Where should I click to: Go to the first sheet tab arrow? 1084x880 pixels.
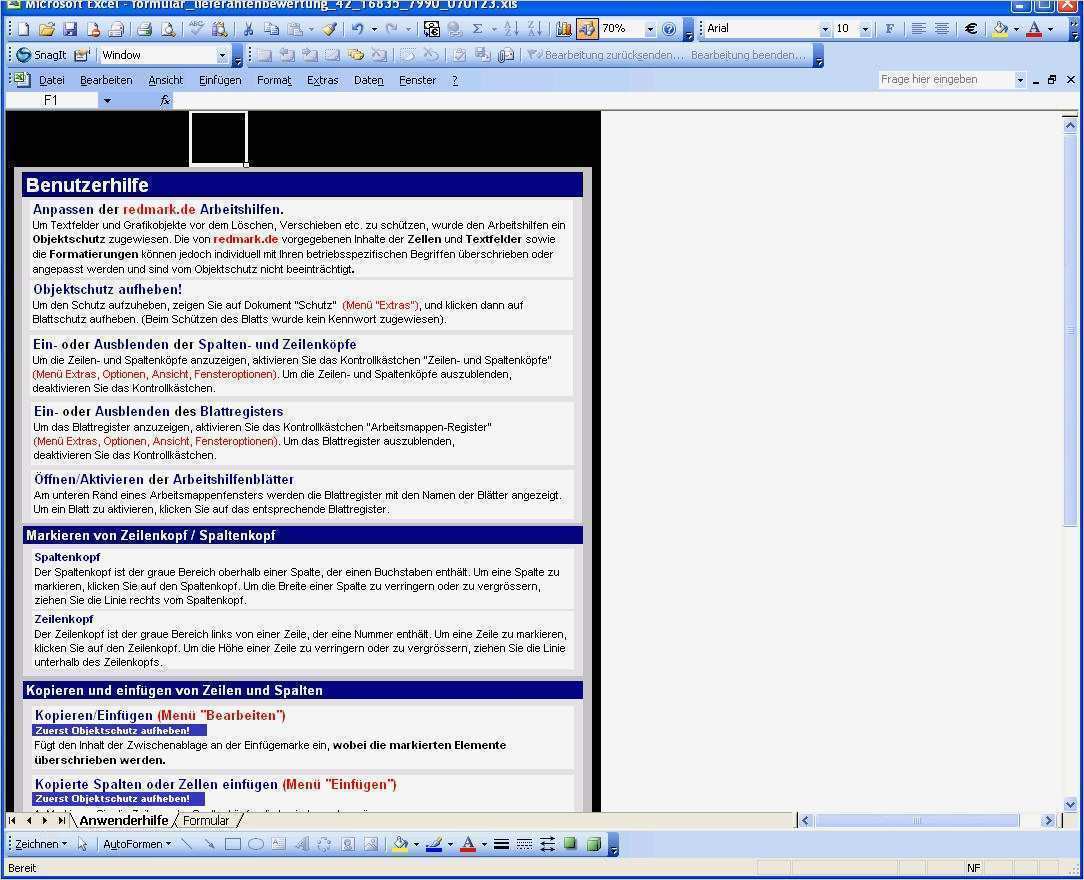tap(12, 821)
